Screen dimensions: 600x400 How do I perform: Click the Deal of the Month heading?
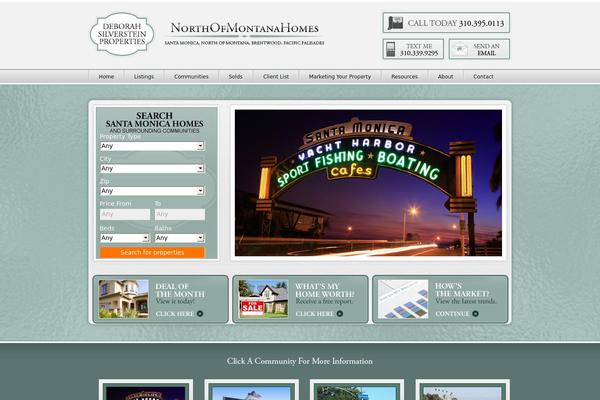tap(180, 290)
